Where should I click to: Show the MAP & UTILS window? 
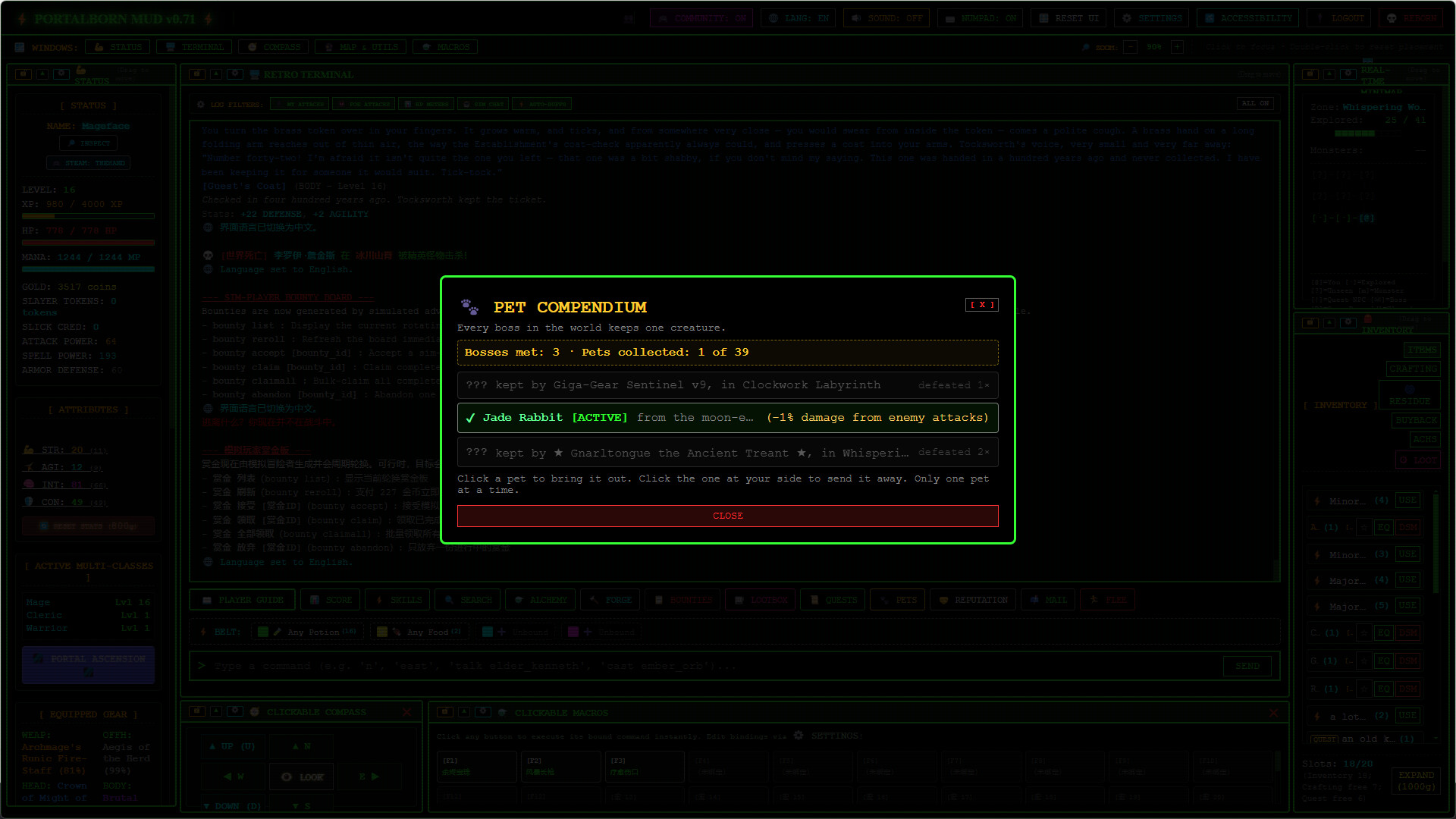[x=360, y=47]
